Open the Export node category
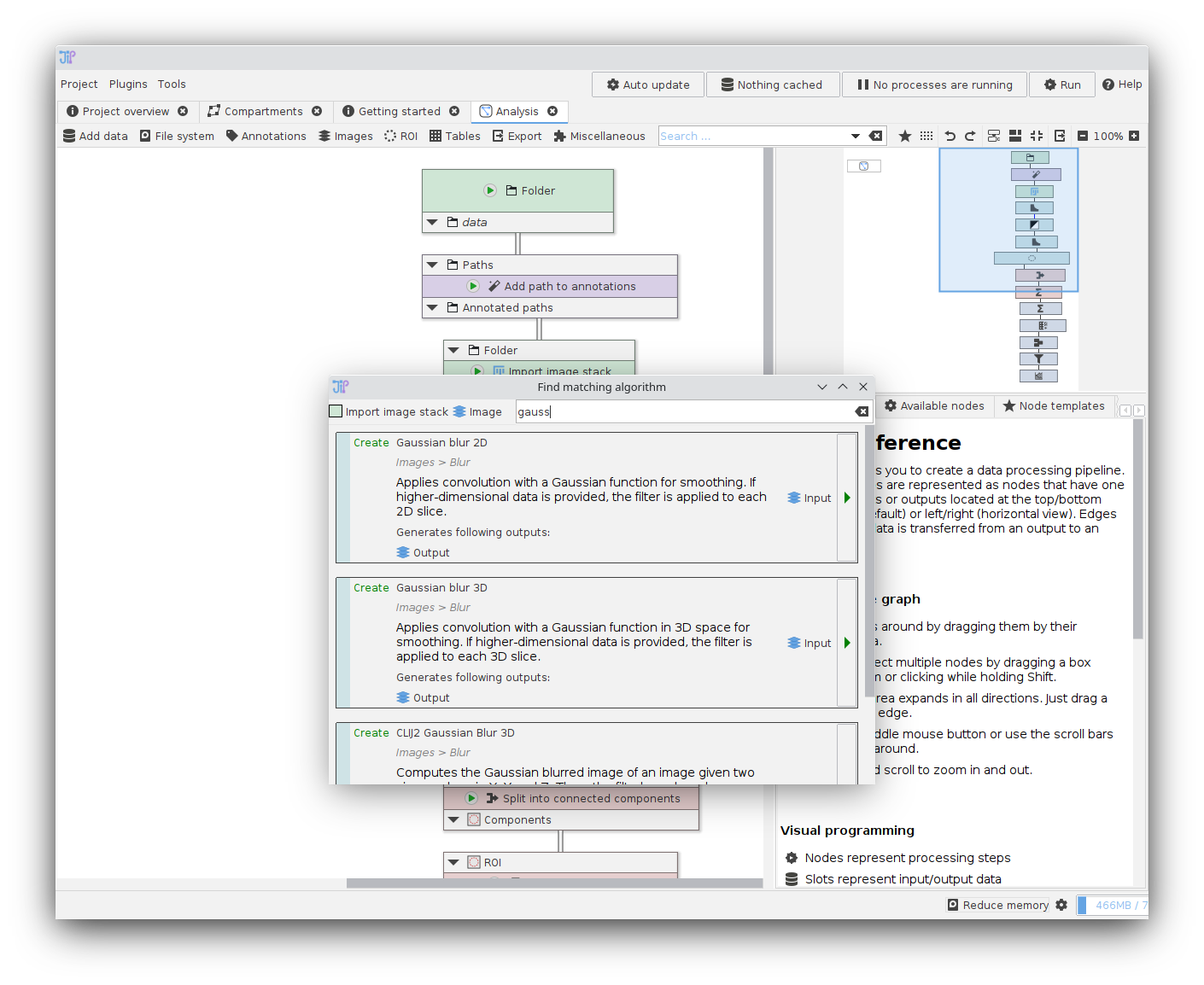Viewport: 1204px width, 985px height. click(x=517, y=136)
